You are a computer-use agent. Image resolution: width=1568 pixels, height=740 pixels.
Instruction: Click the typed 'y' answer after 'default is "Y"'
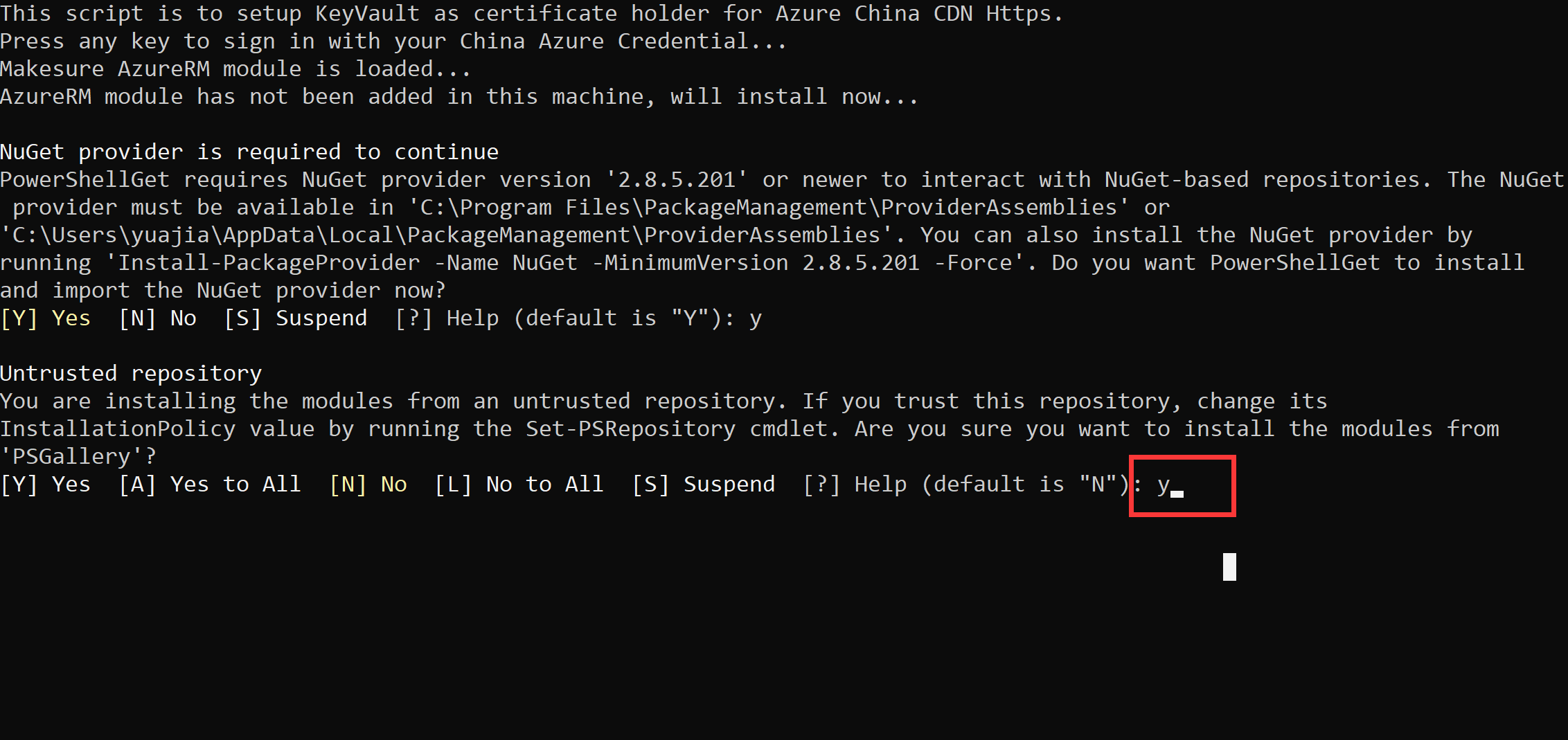[755, 318]
